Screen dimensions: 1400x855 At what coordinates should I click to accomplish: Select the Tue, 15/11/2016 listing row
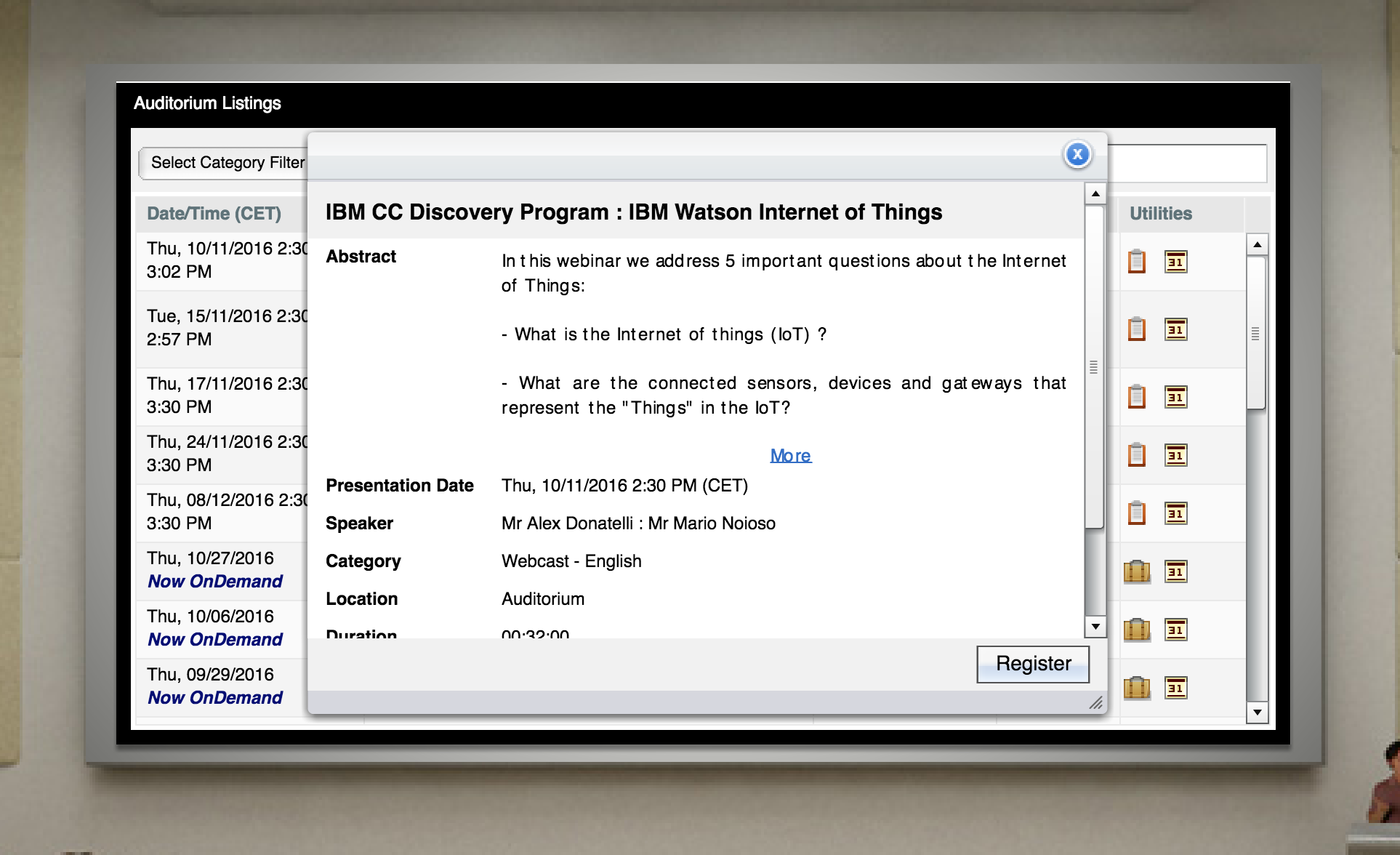[222, 328]
